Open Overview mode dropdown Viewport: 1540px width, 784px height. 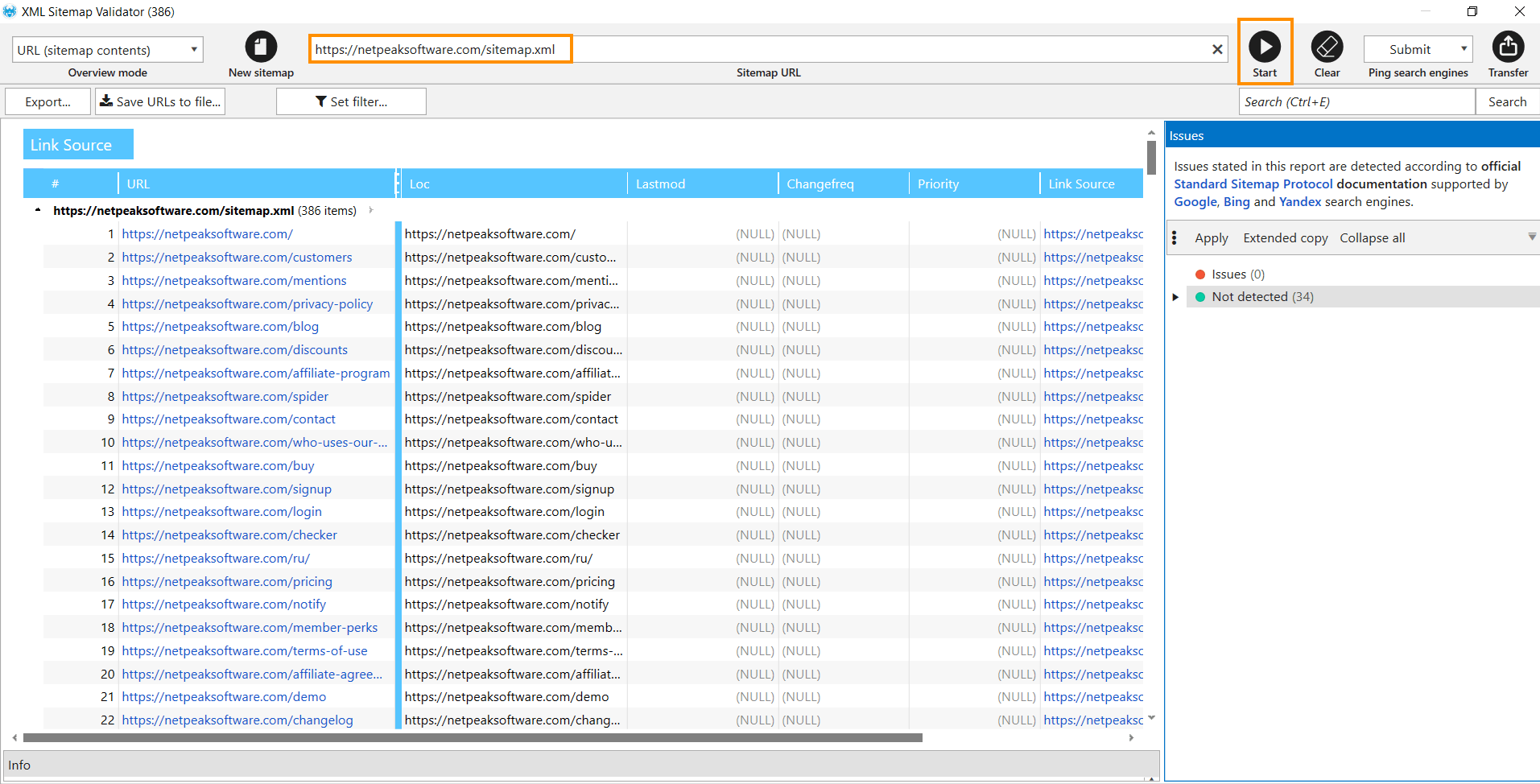point(108,49)
